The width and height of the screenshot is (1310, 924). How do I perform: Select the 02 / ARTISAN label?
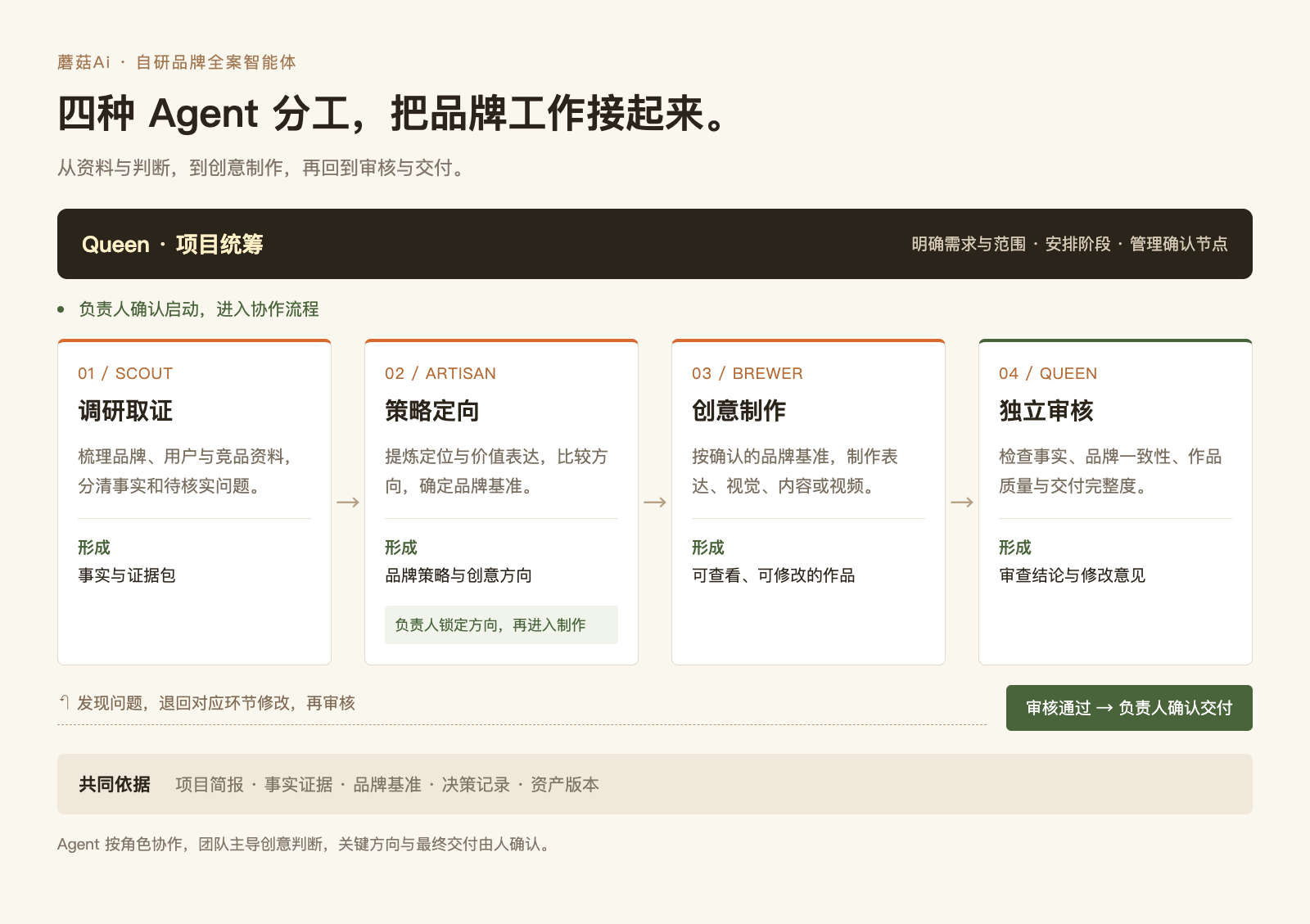tap(440, 373)
